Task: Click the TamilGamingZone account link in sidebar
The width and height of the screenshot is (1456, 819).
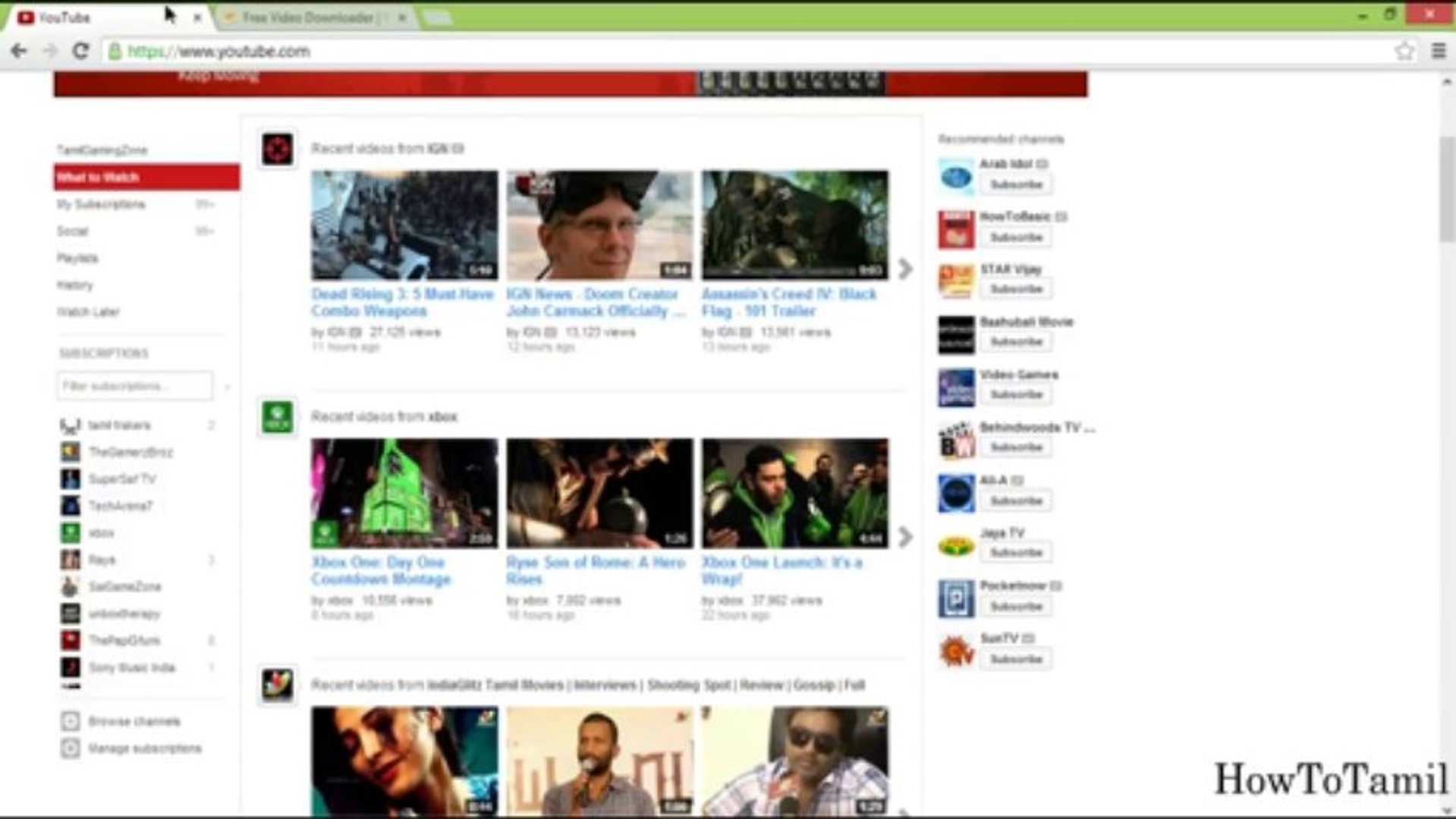Action: 102,150
